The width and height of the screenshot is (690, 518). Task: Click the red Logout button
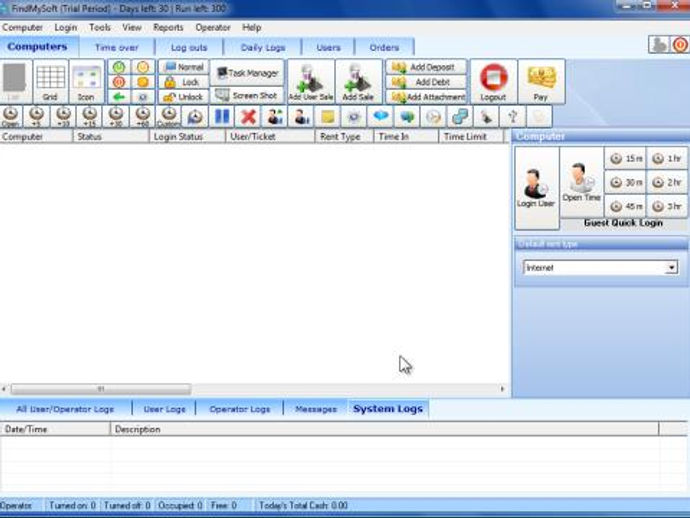(x=493, y=82)
